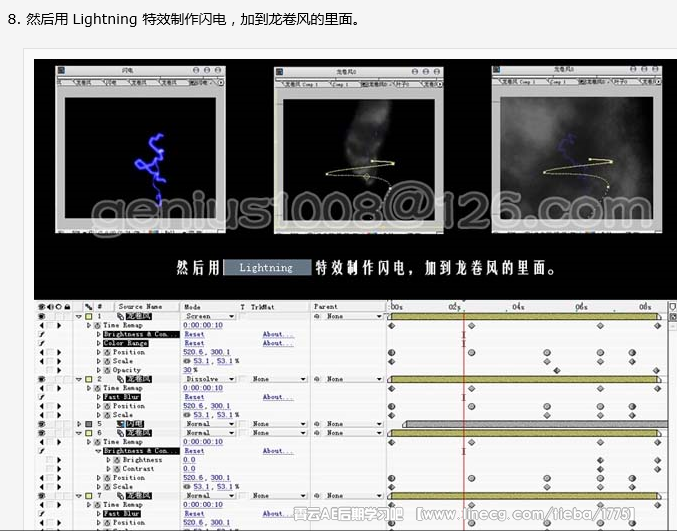This screenshot has height=531, width=677.
Task: Disable the Color Range effect switch
Action: tap(42, 344)
